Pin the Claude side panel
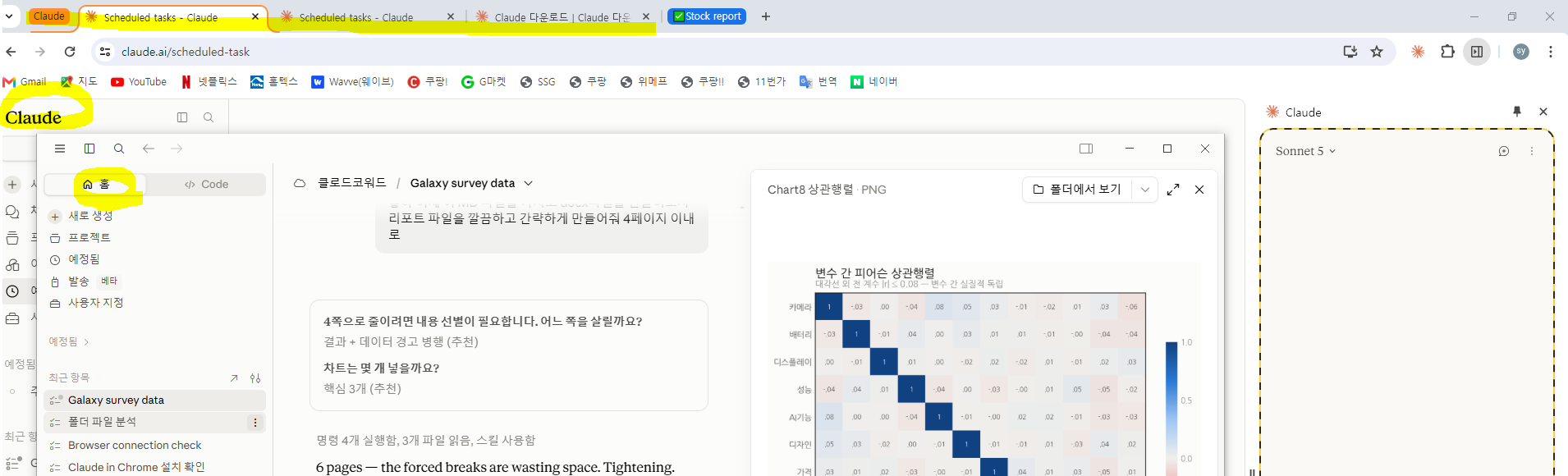 coord(1517,112)
